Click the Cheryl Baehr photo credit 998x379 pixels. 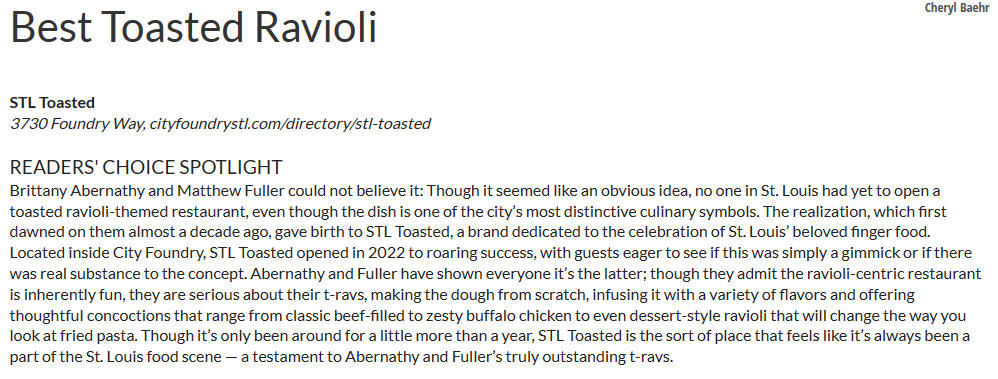point(957,8)
